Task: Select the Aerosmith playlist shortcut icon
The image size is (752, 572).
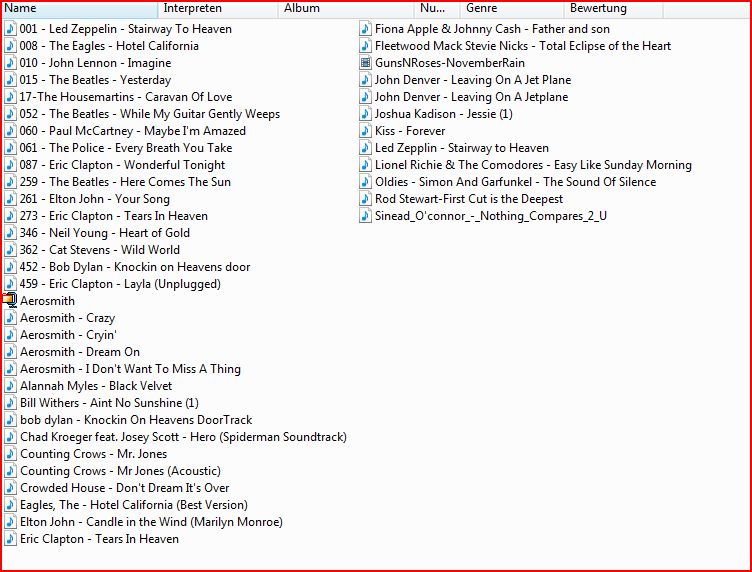Action: point(10,301)
